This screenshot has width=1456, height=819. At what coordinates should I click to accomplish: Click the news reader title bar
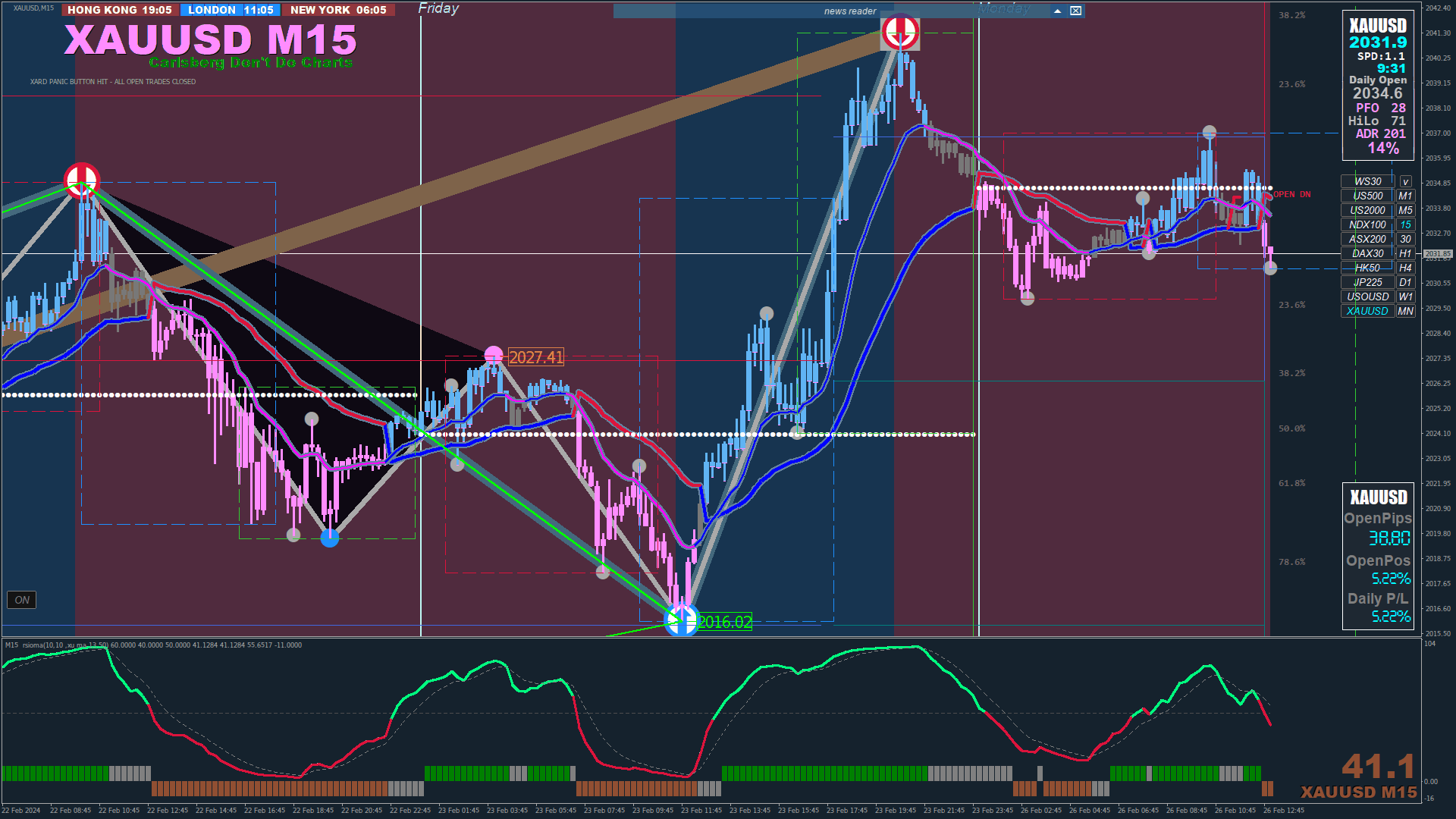coord(849,11)
